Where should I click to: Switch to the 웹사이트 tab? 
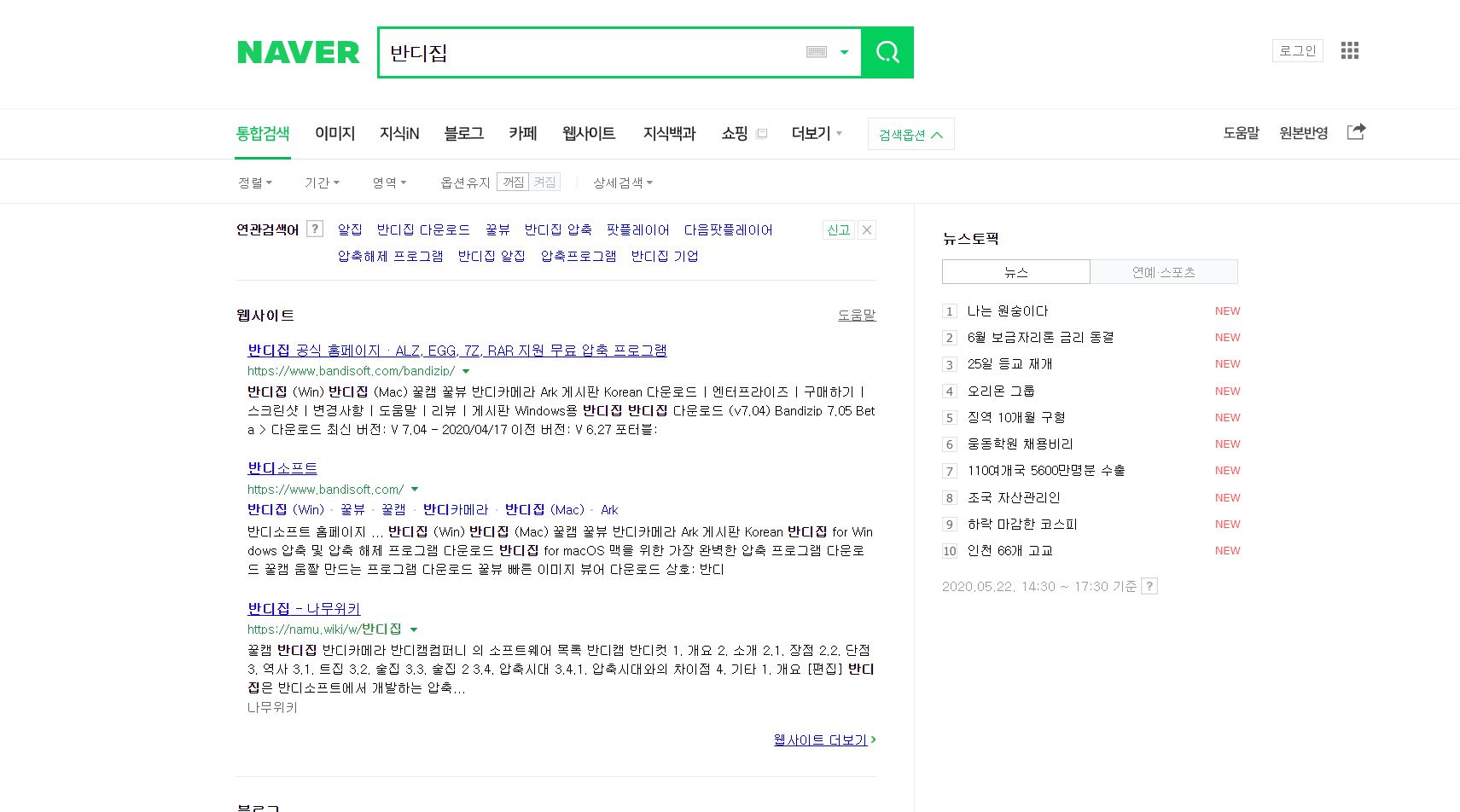point(589,133)
